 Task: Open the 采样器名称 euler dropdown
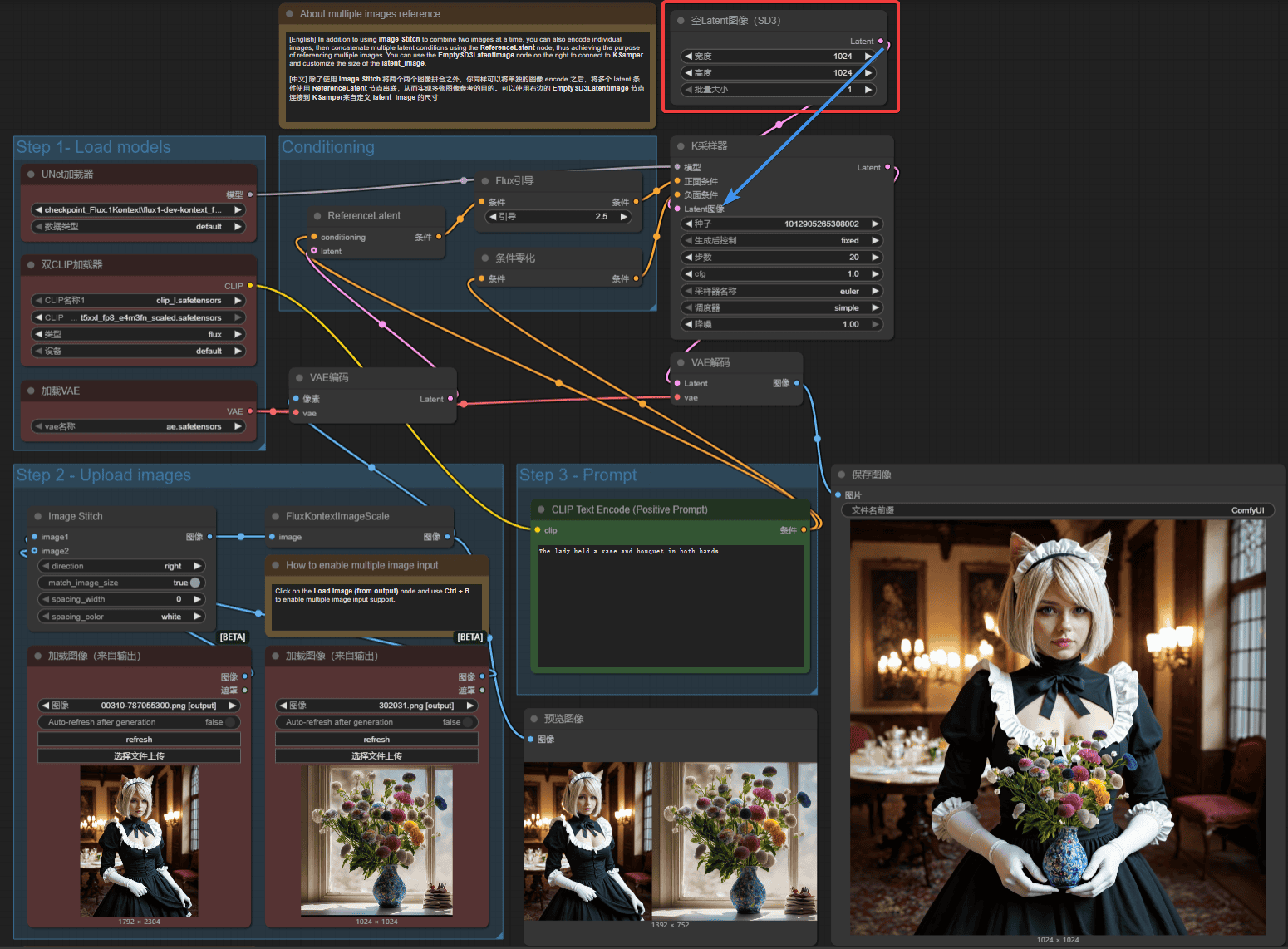tap(781, 292)
